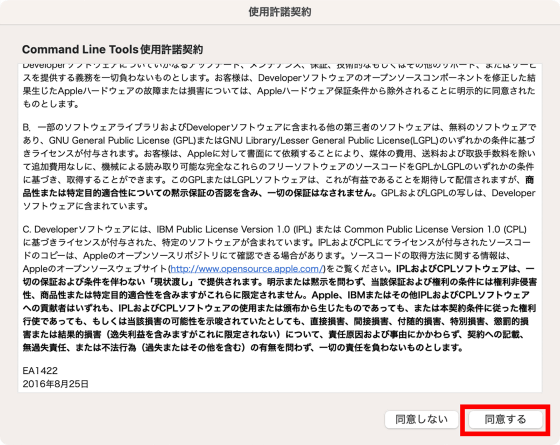
Task: Click the 同意しない (Disagree) button
Action: click(x=421, y=419)
